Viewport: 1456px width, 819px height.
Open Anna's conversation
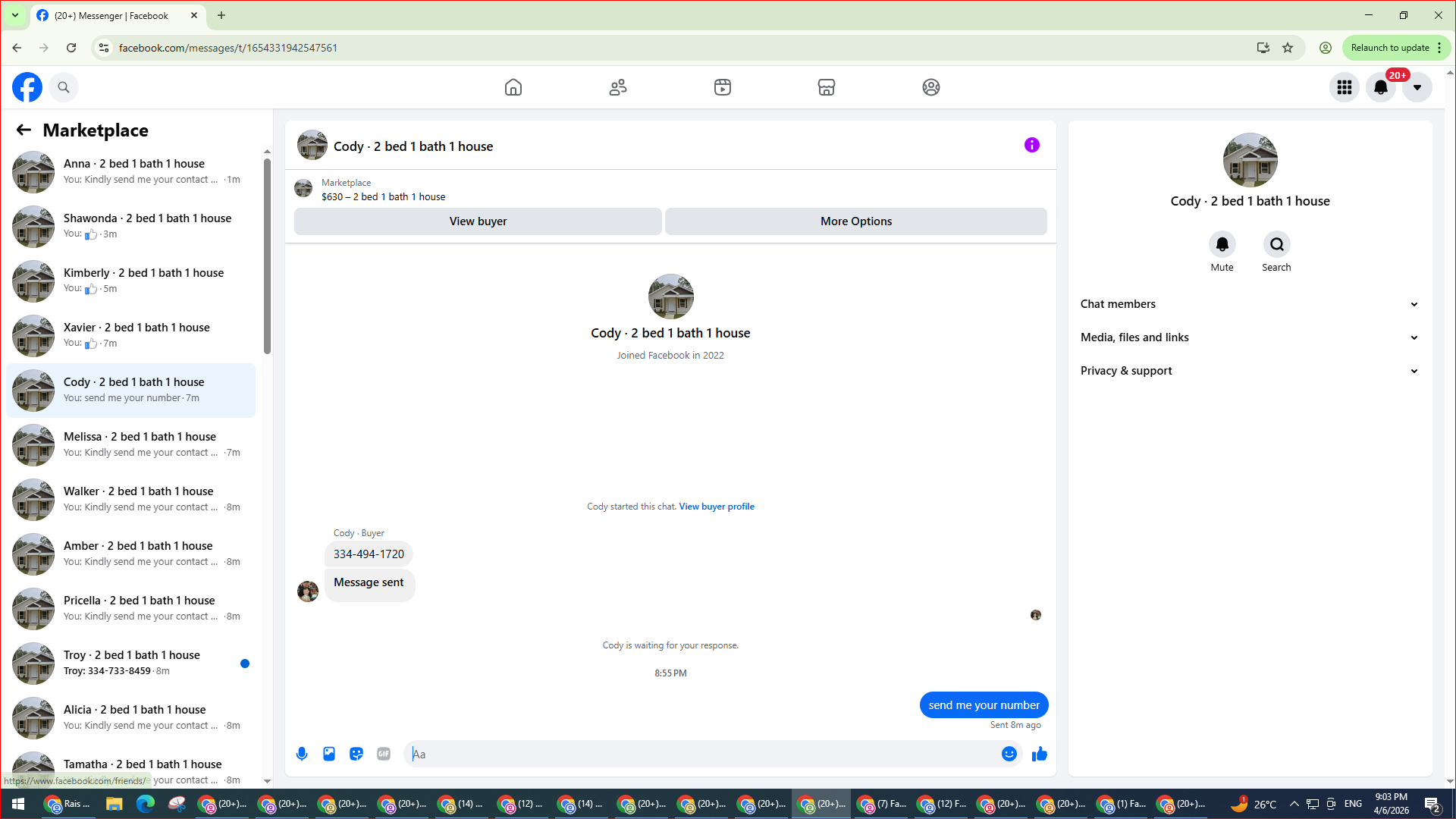click(131, 172)
